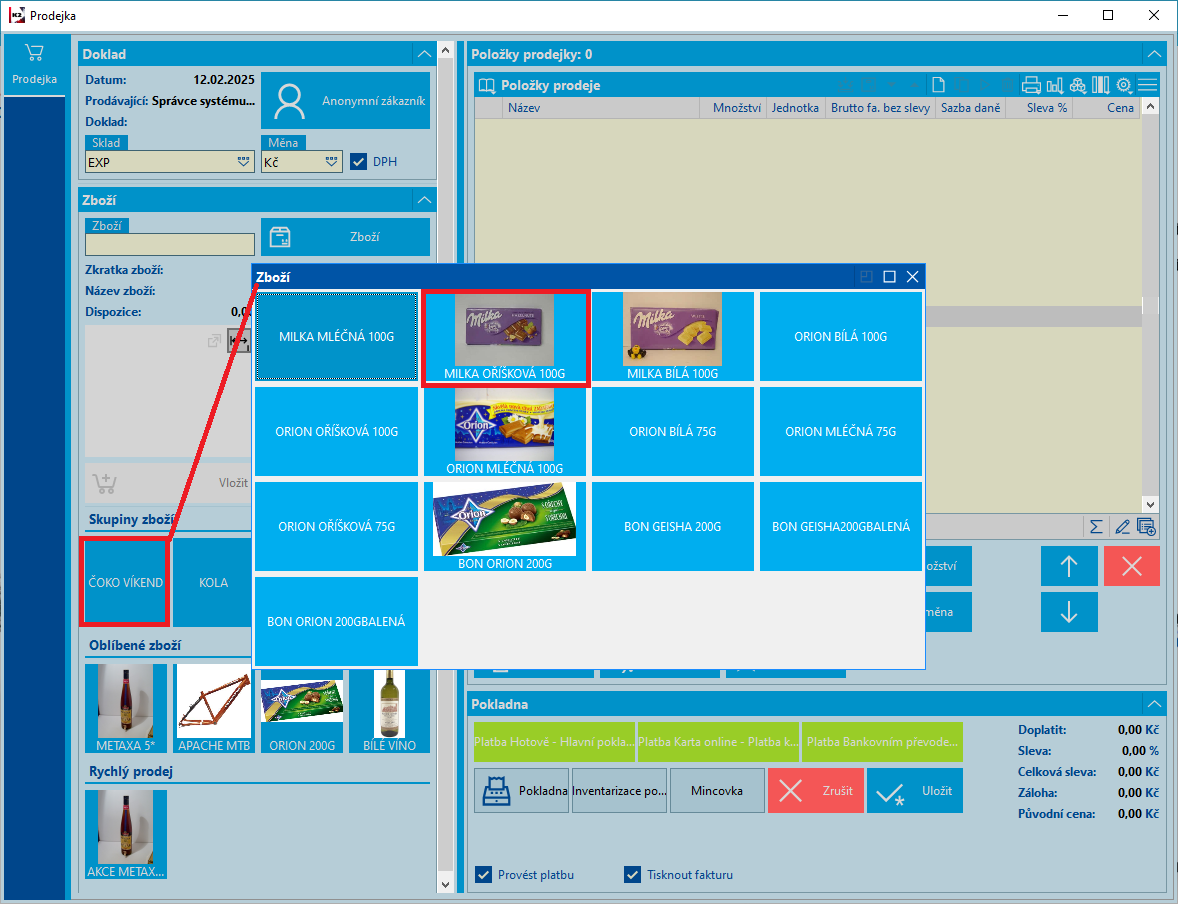Image resolution: width=1178 pixels, height=904 pixels.
Task: Click the new document icon in Položky prodeje toolbar
Action: pyautogui.click(x=938, y=85)
